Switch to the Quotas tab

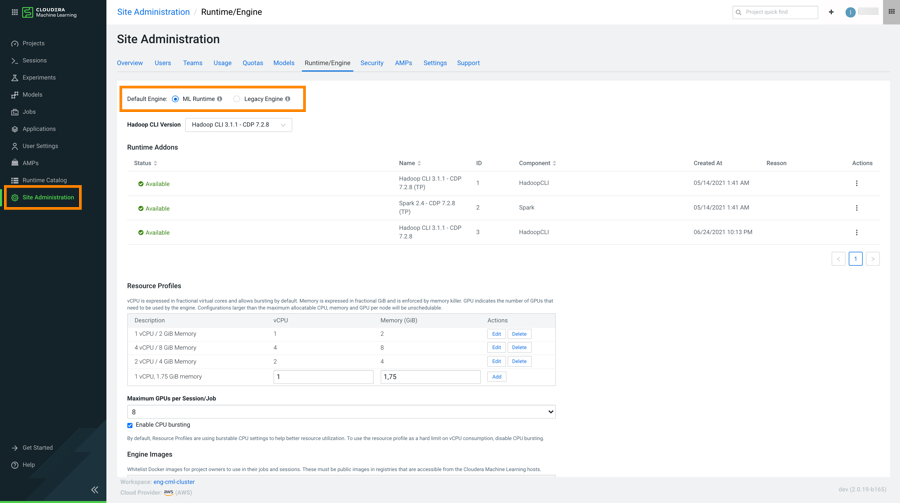click(252, 63)
